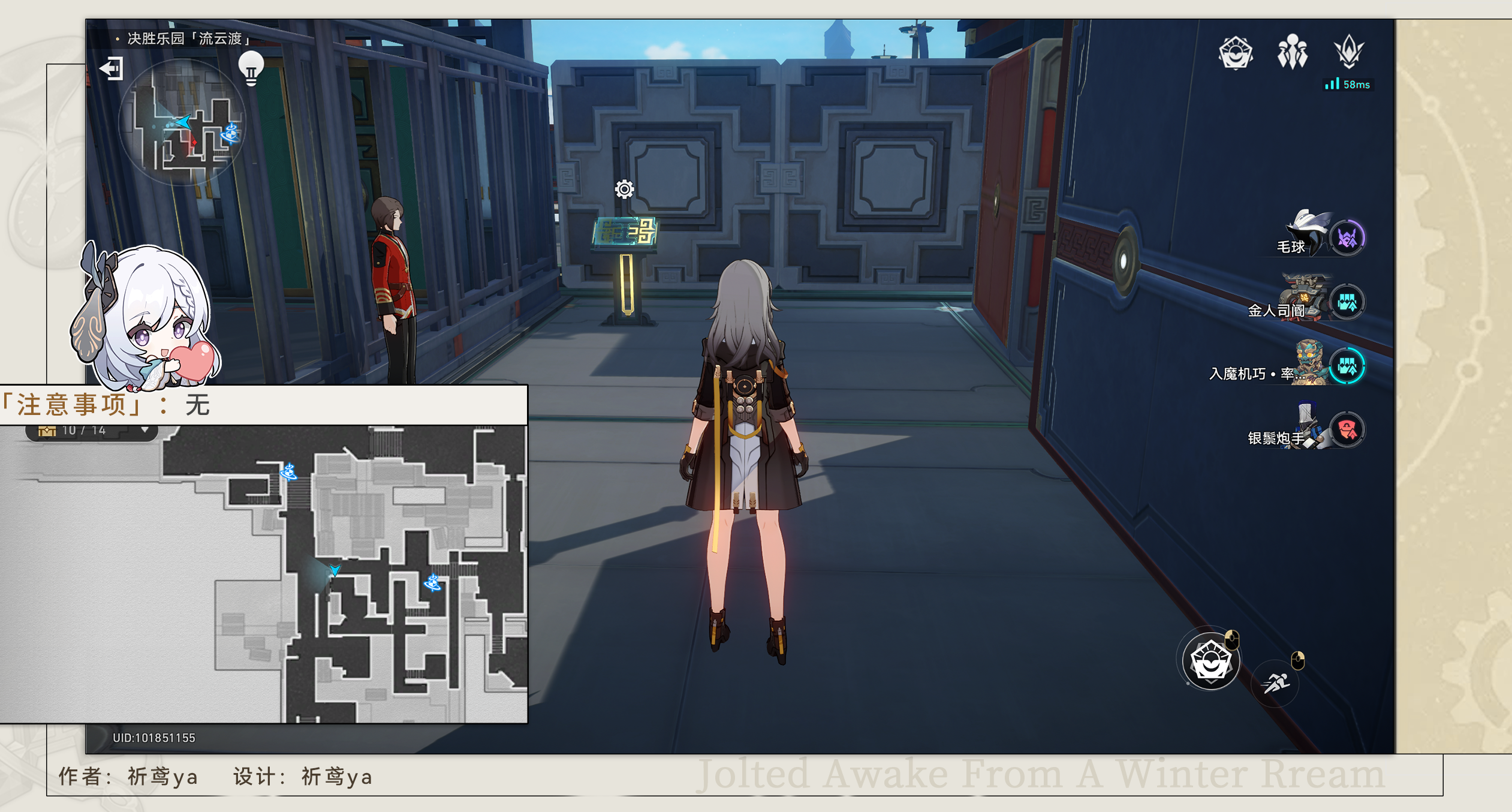Click the upper space anchor marker on the map
1512x812 pixels.
[289, 472]
